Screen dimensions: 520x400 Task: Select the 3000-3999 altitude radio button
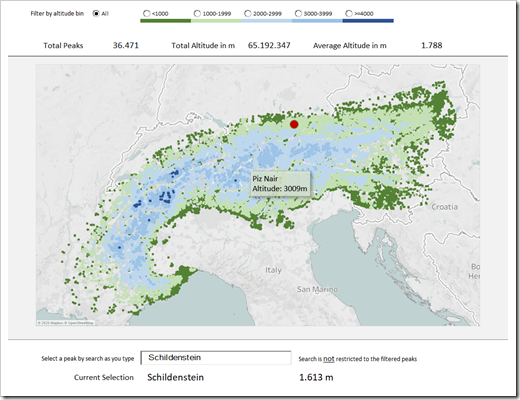pyautogui.click(x=298, y=14)
